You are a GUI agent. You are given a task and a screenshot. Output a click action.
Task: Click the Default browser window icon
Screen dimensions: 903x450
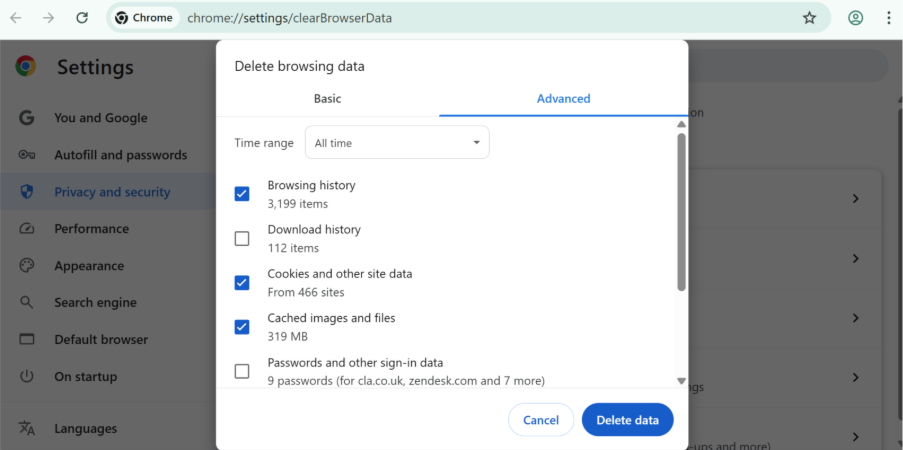tap(26, 339)
